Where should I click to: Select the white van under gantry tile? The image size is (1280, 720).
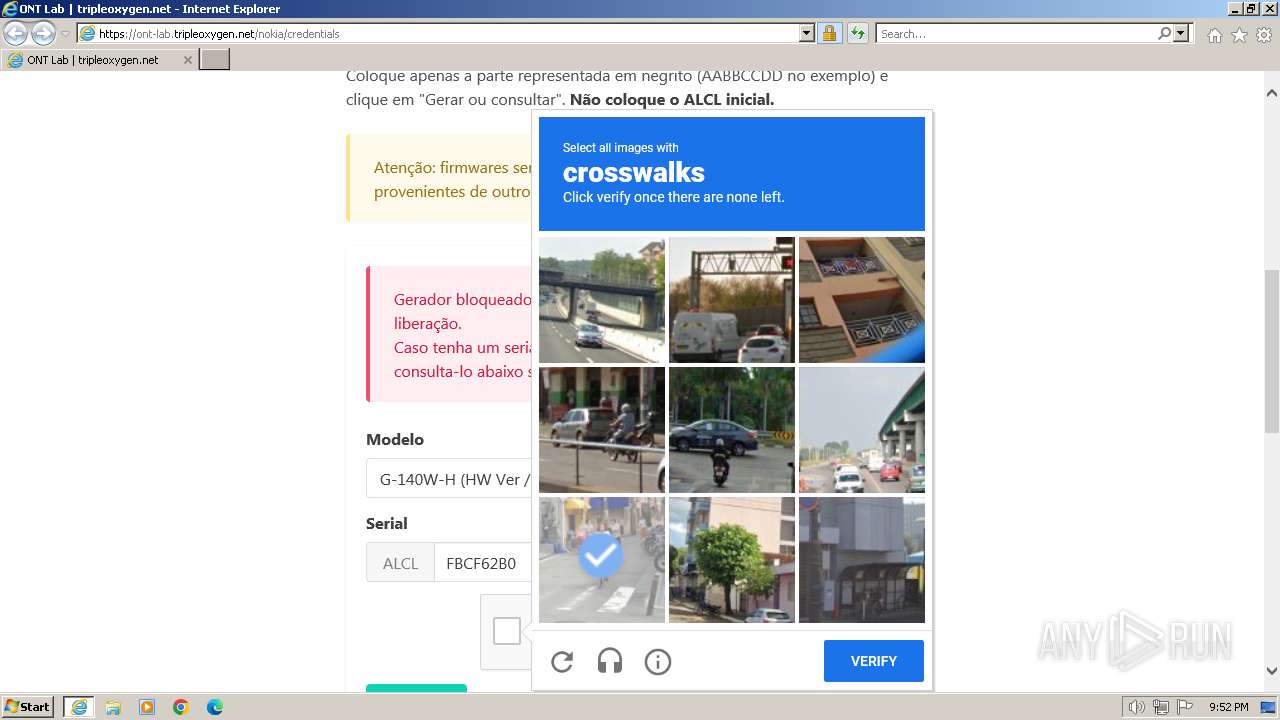(x=732, y=300)
